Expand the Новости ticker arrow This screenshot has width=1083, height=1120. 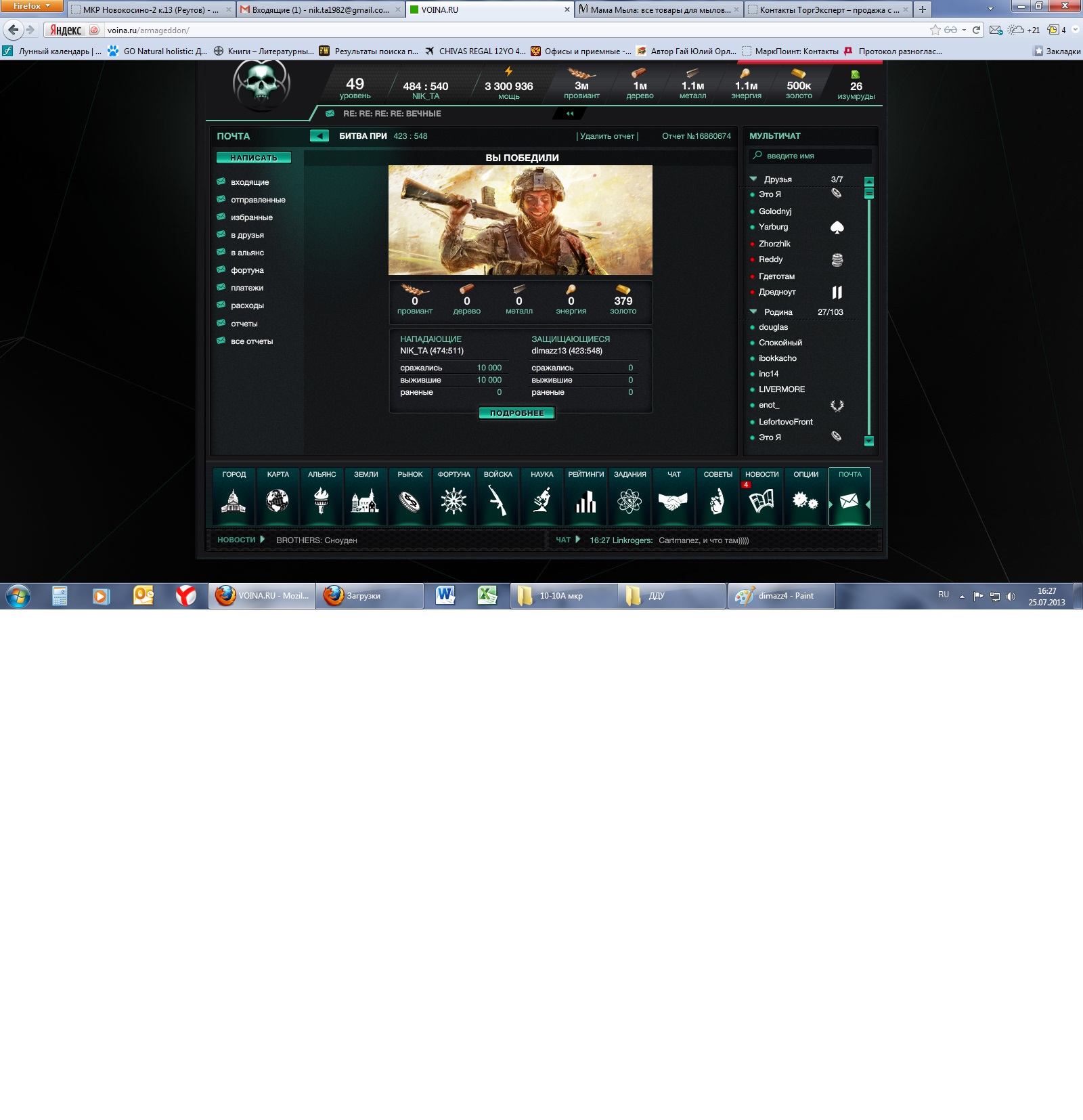click(x=263, y=540)
